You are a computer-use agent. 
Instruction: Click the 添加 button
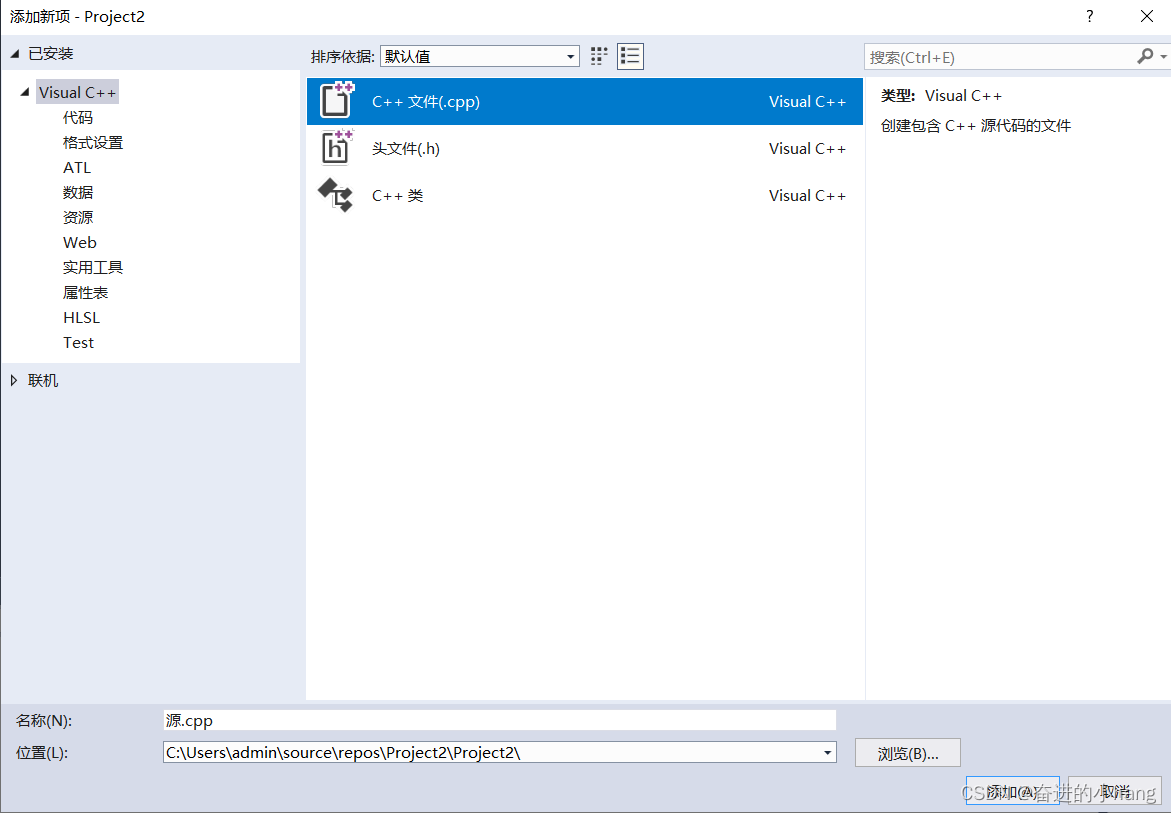tap(1013, 791)
